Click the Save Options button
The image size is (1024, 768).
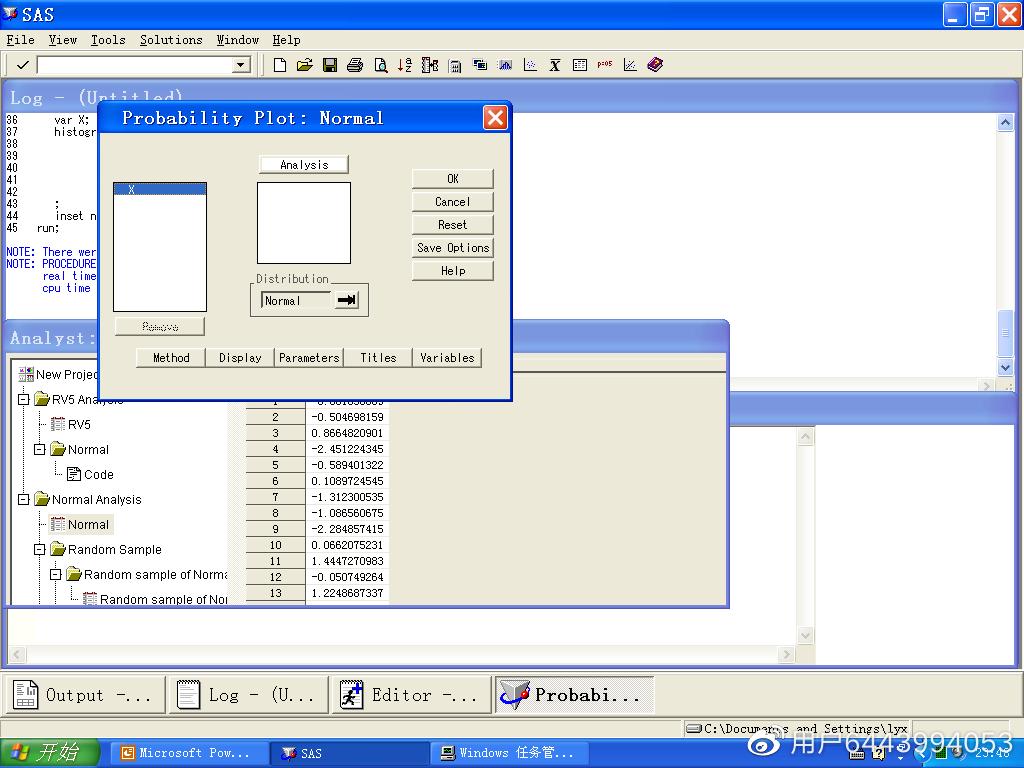(453, 248)
